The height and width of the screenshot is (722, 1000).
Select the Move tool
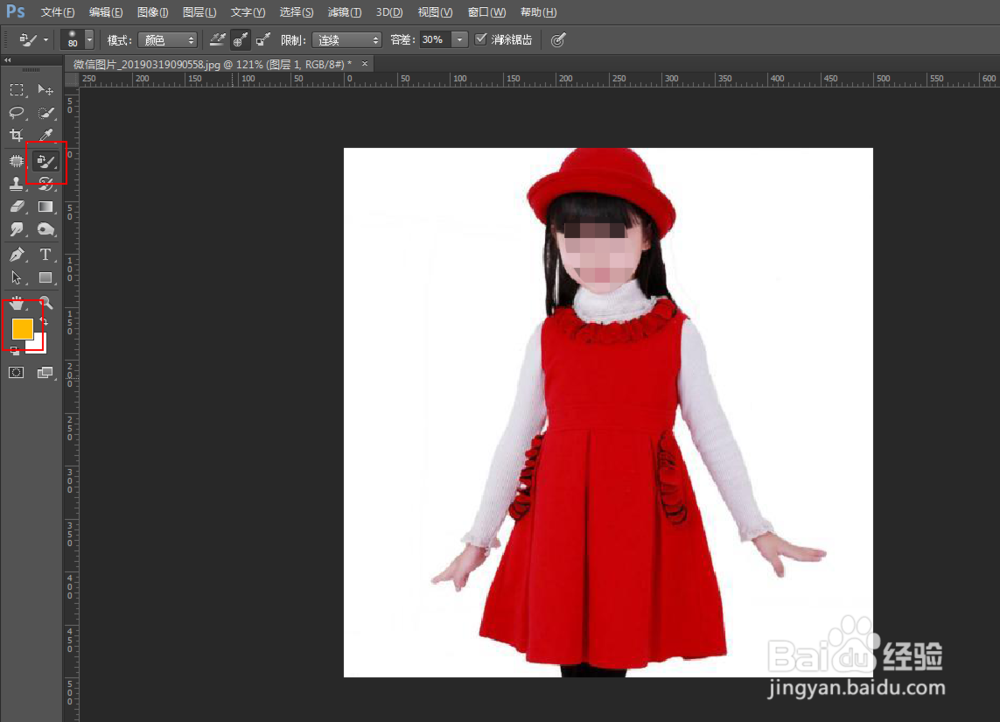(x=45, y=90)
